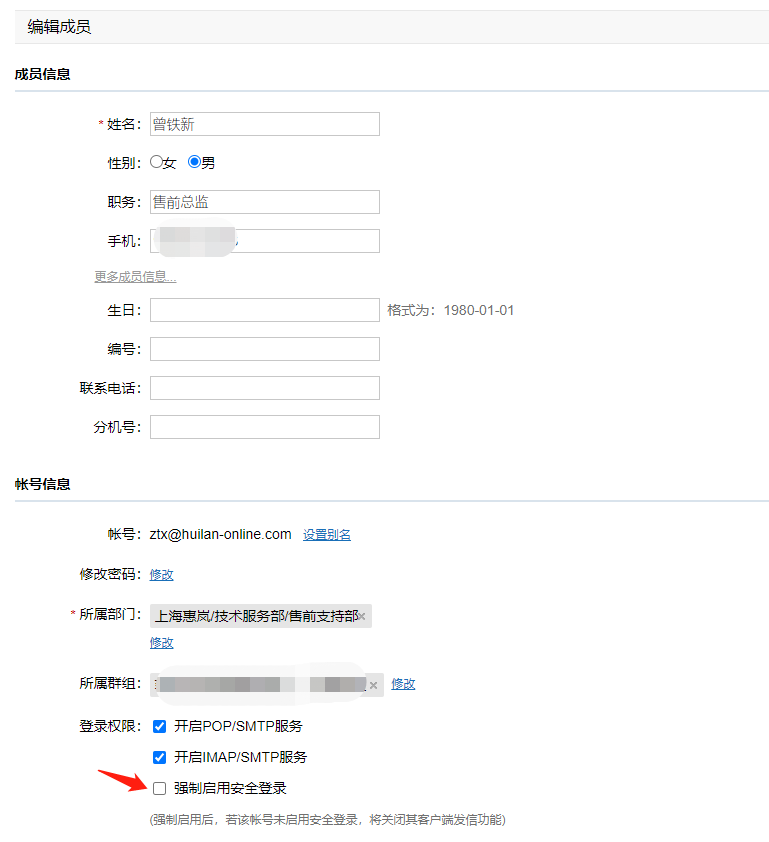Click the 生日 date input
The height and width of the screenshot is (842, 769).
pos(264,310)
